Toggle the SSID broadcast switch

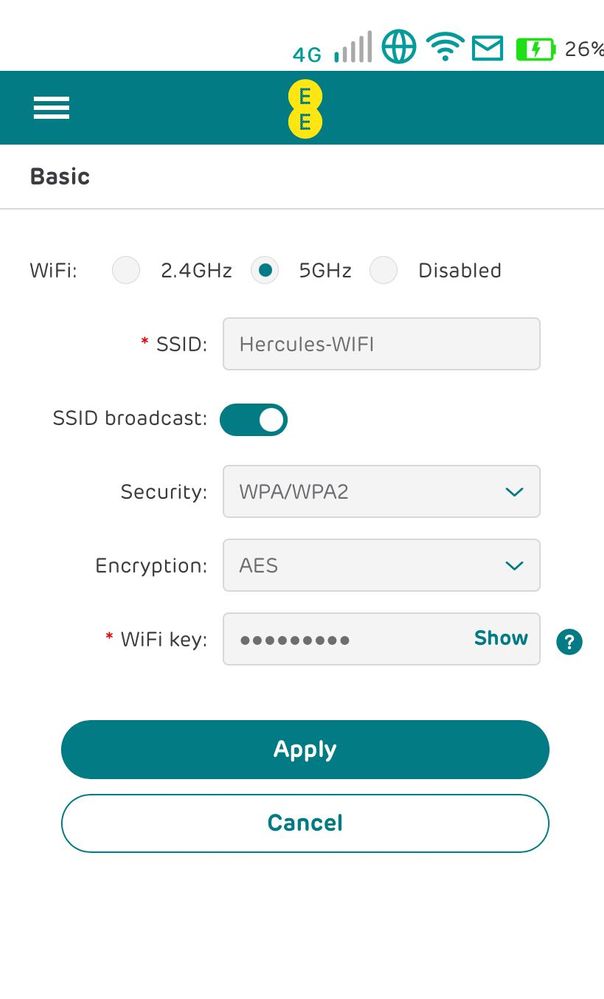[x=254, y=419]
